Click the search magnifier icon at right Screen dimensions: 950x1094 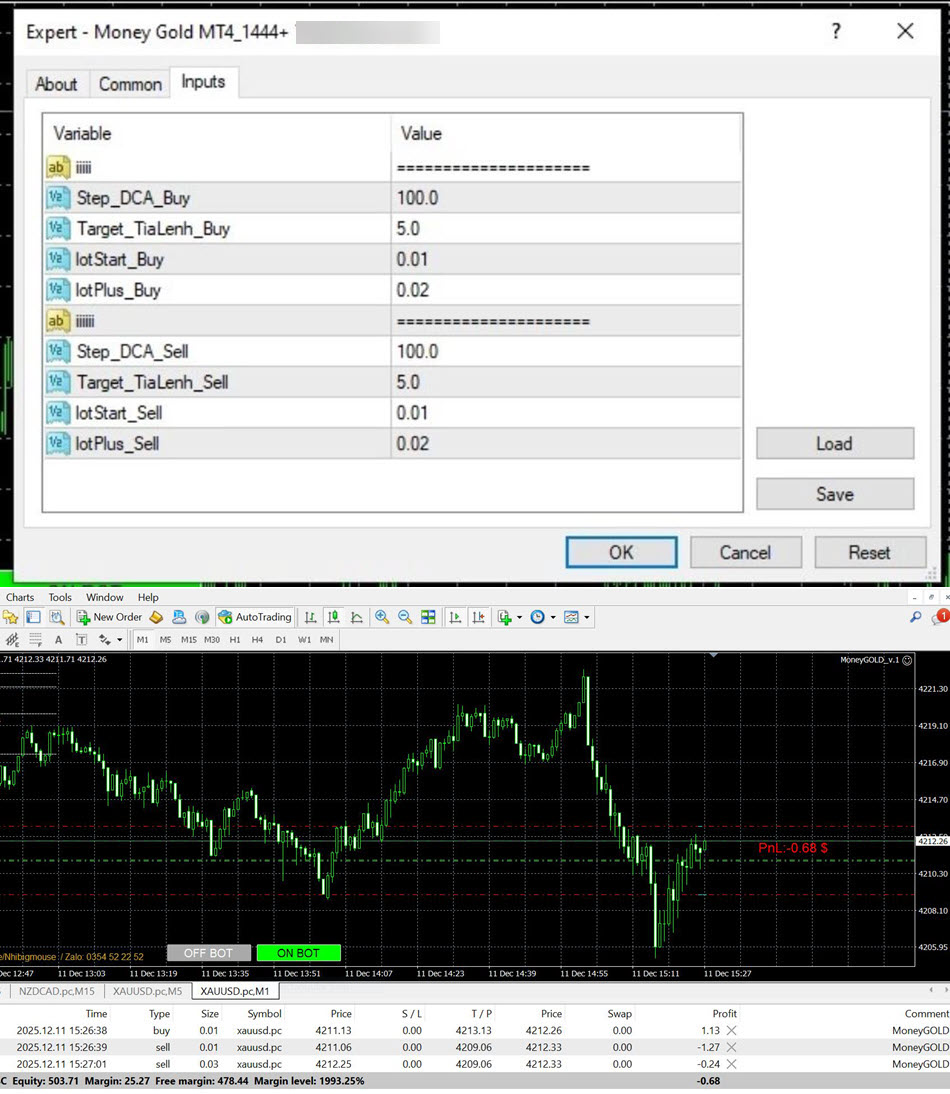pos(916,617)
